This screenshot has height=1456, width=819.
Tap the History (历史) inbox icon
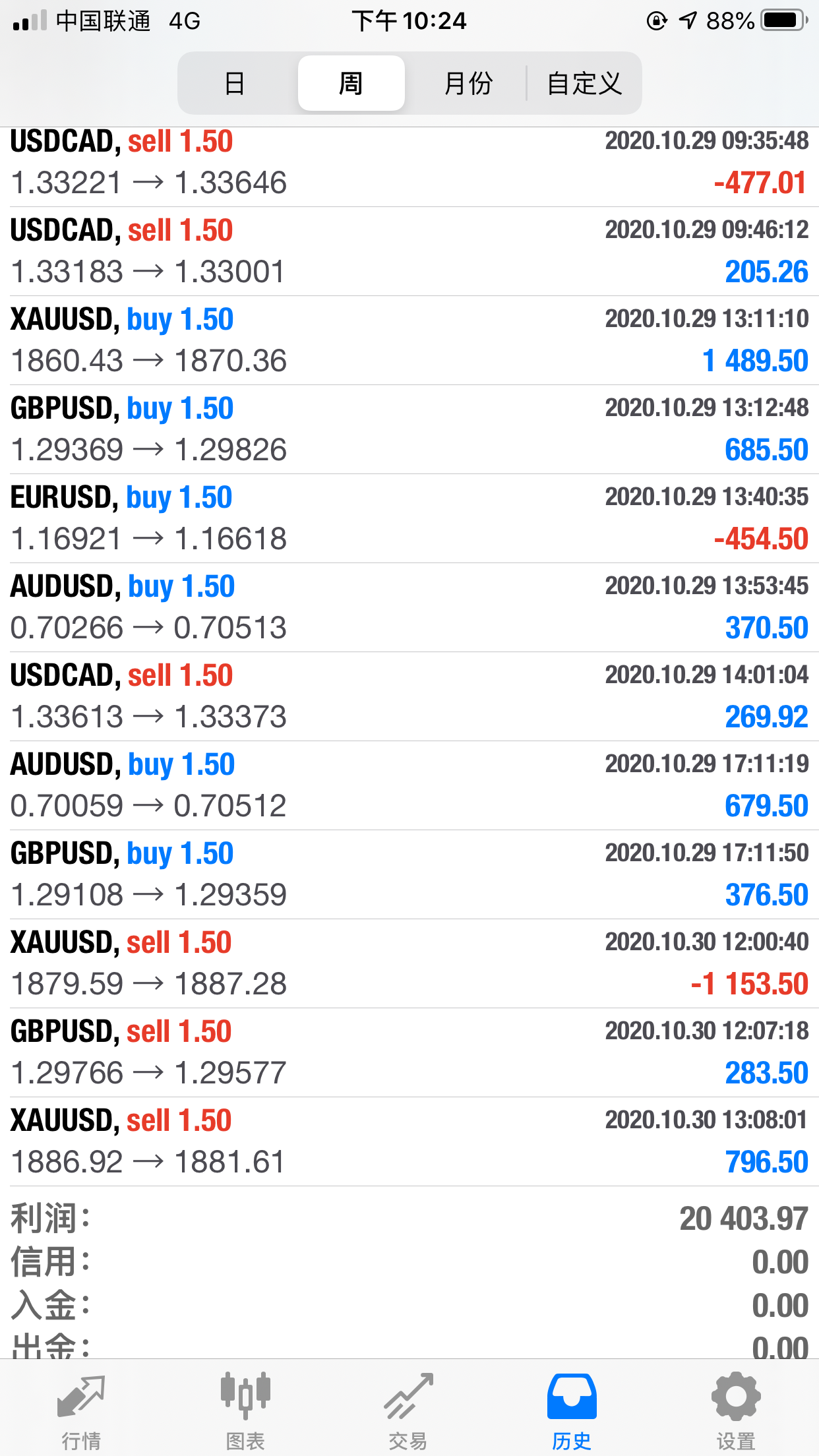click(572, 1397)
